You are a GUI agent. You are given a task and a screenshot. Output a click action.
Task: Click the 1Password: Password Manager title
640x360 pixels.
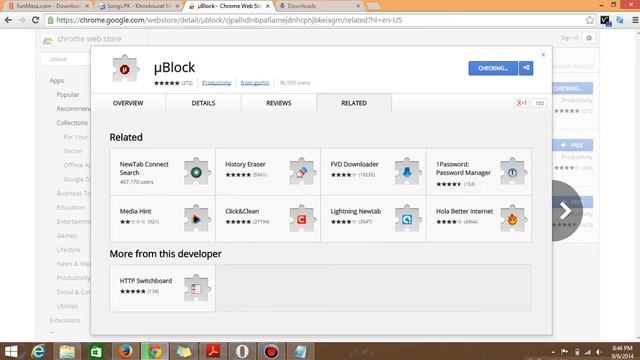[x=463, y=168]
